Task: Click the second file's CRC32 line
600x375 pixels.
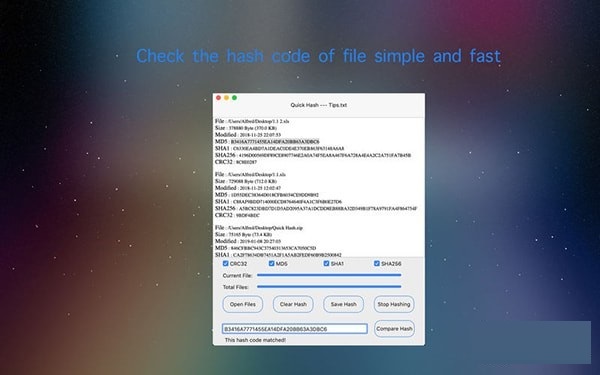Action: pos(237,215)
